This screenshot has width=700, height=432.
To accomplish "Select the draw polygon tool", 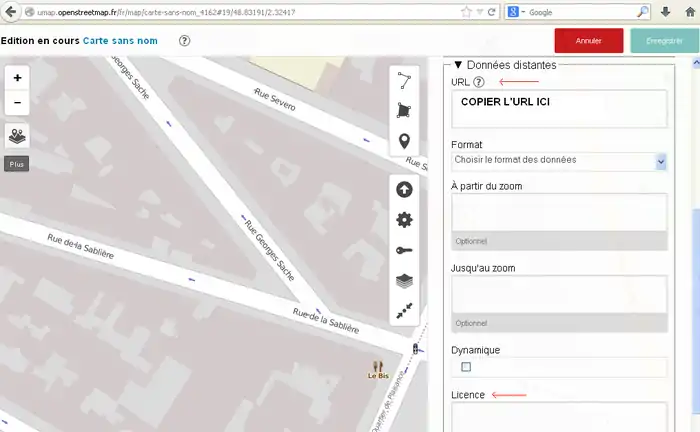I will tap(404, 110).
